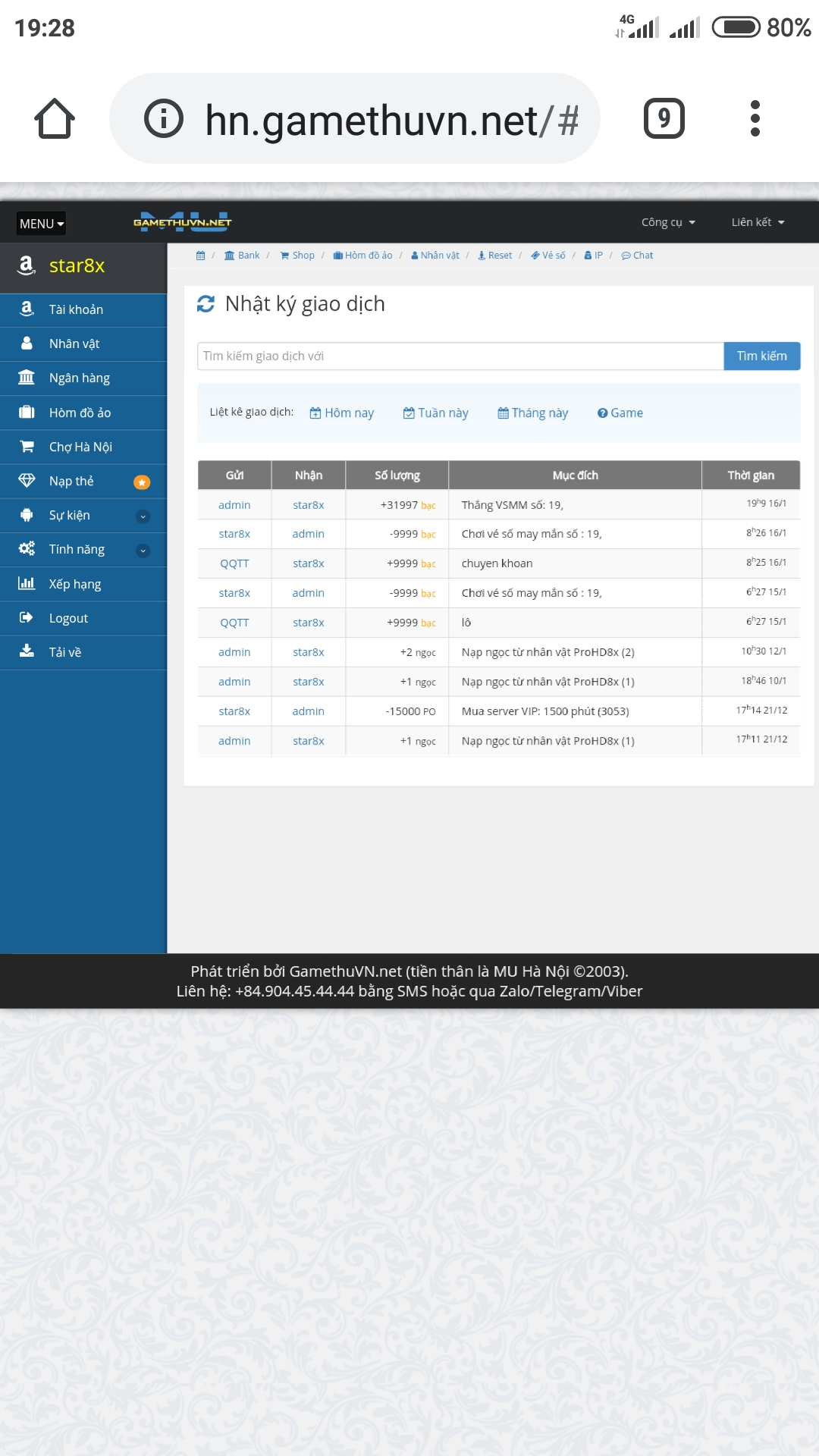
Task: Click the android icon beside Sự kiện
Action: (x=27, y=515)
